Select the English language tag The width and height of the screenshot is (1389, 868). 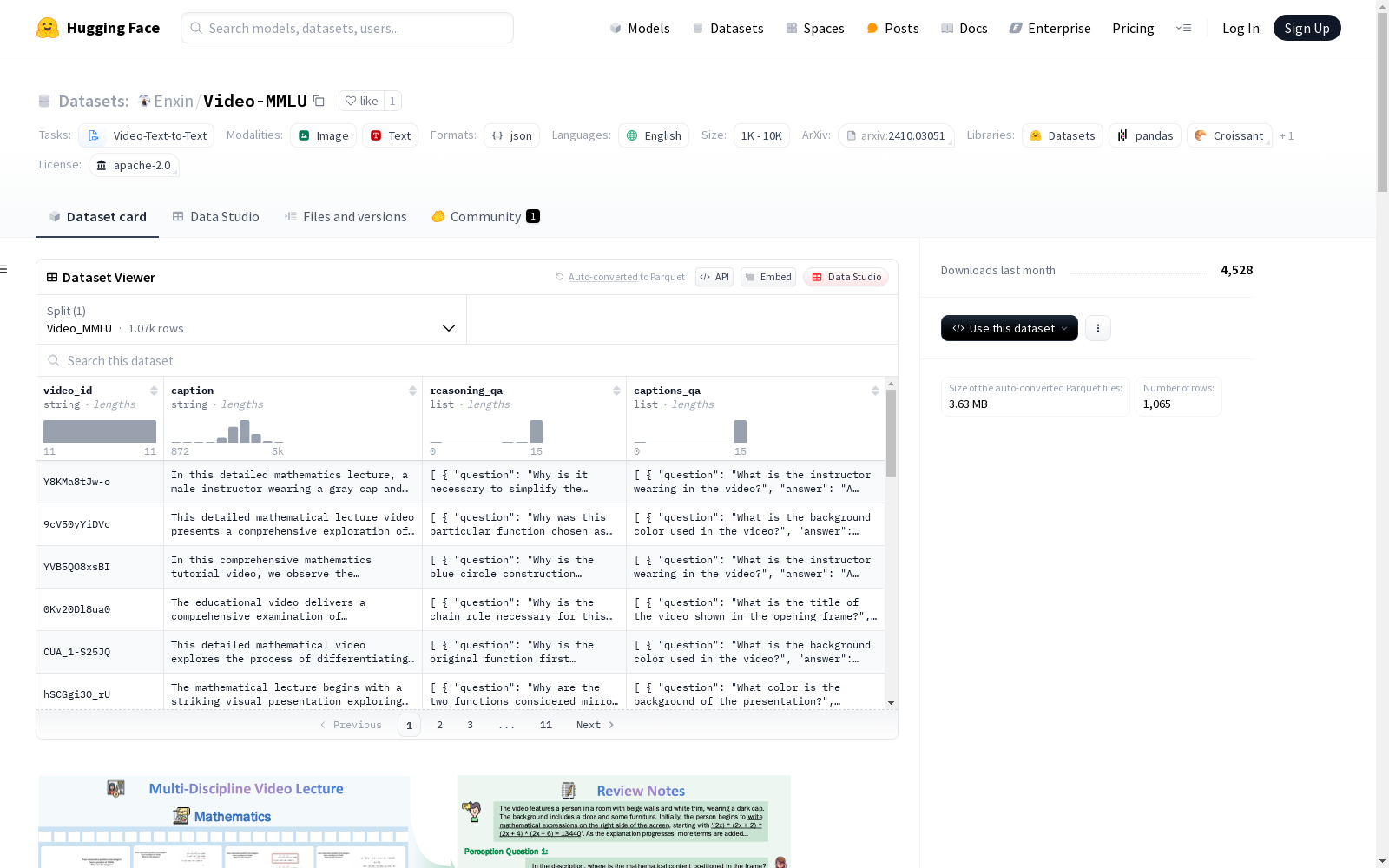pos(654,135)
